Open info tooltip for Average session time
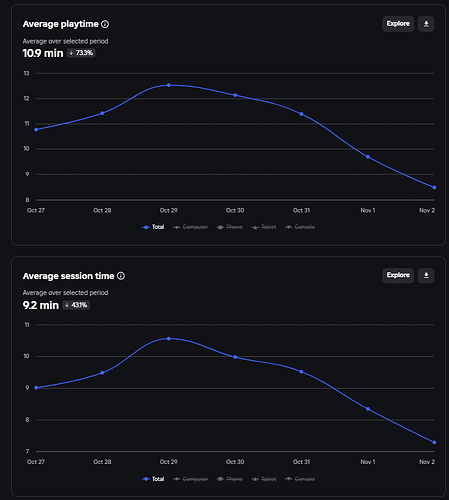 (x=121, y=276)
